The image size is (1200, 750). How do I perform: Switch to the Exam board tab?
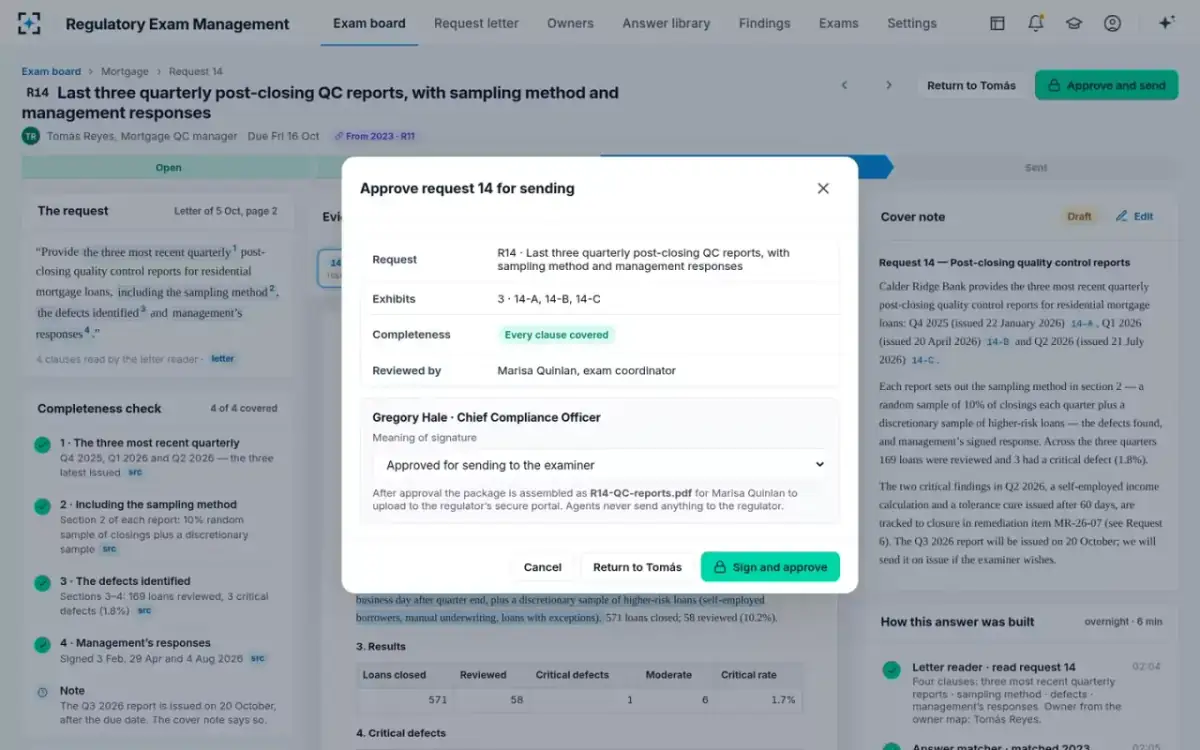point(369,23)
